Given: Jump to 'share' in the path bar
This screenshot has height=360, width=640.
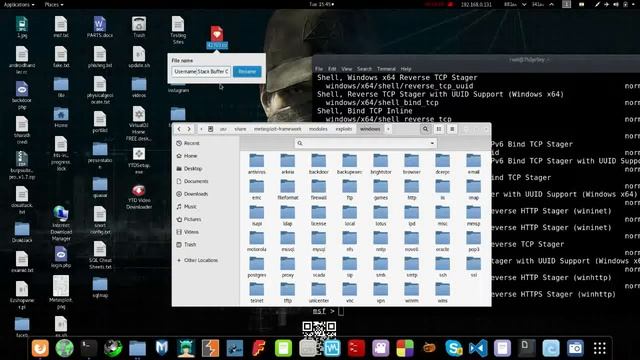Looking at the screenshot, I should 240,129.
